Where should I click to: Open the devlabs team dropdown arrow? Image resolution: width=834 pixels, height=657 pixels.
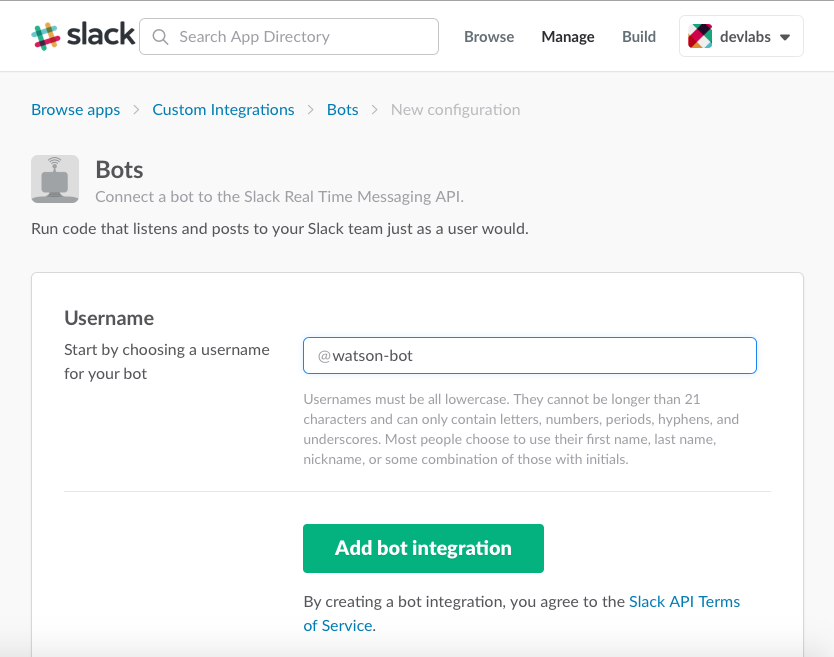[785, 37]
